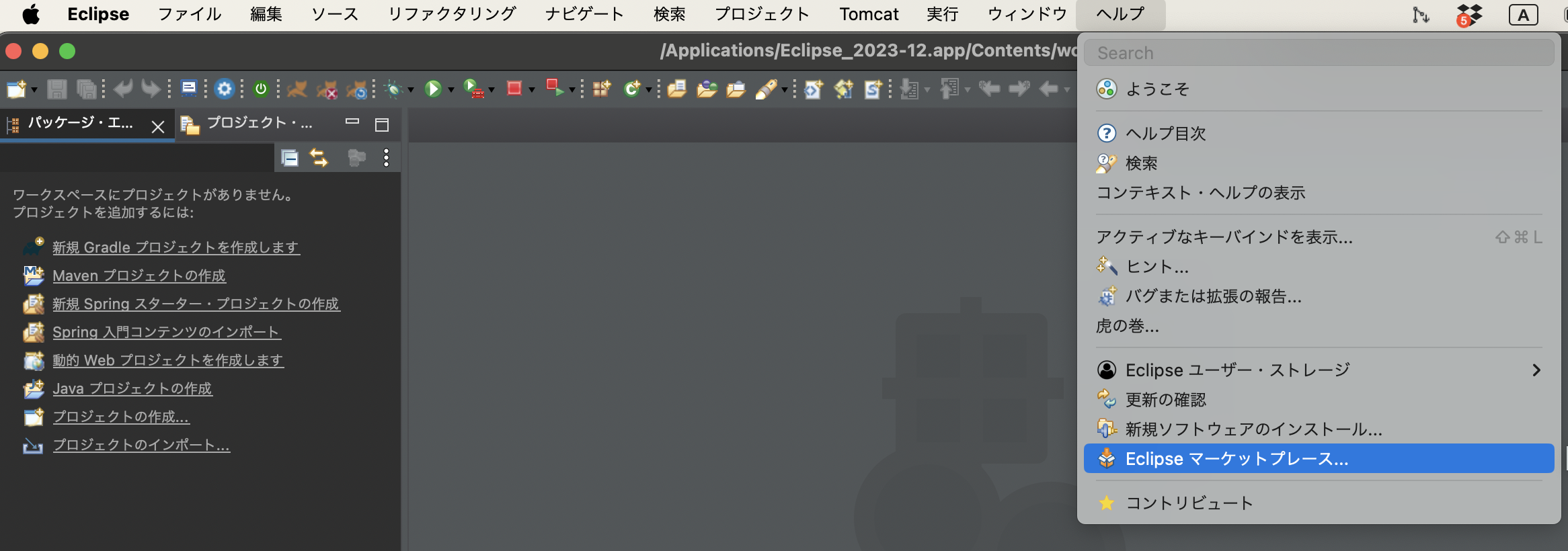Viewport: 1568px width, 551px height.
Task: Open dropdown arrow beside Search flashlight icon
Action: (784, 90)
